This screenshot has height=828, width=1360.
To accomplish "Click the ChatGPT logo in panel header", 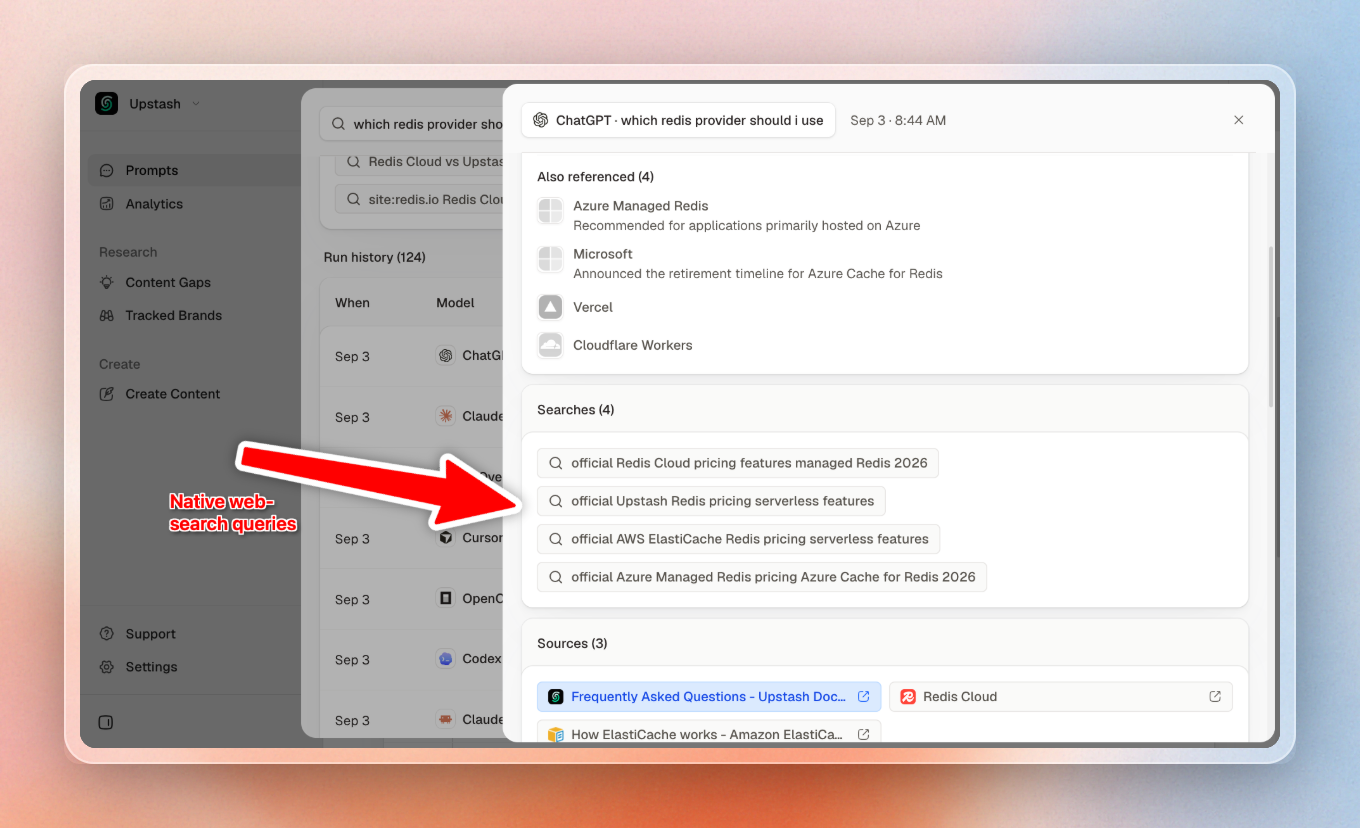I will [541, 120].
